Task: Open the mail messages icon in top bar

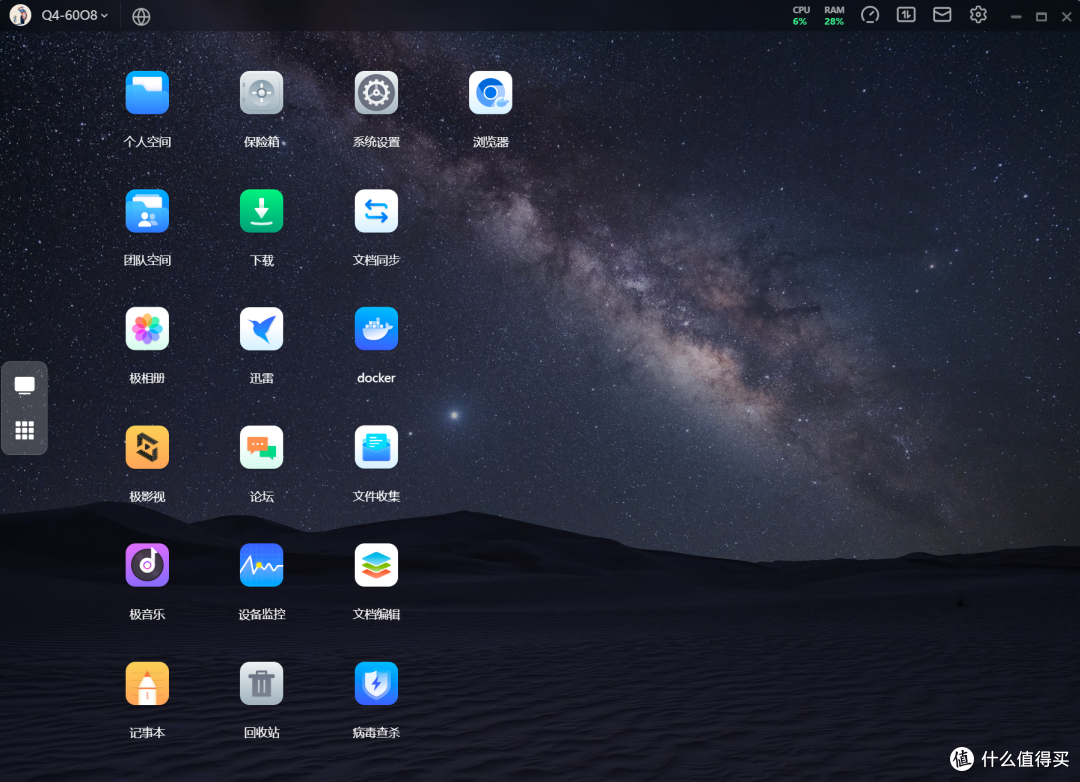Action: 942,14
